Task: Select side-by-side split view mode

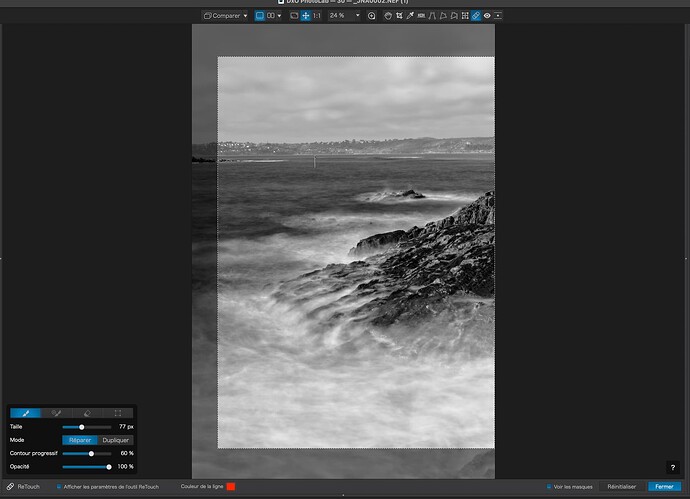Action: (271, 16)
